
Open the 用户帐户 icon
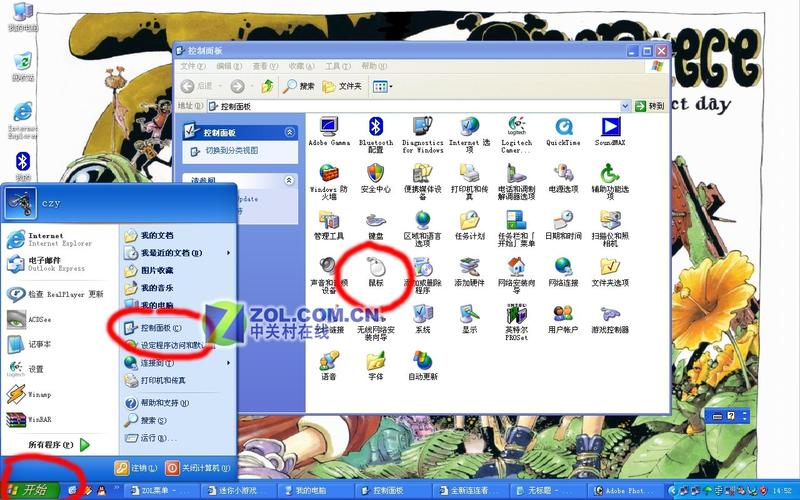click(x=563, y=319)
